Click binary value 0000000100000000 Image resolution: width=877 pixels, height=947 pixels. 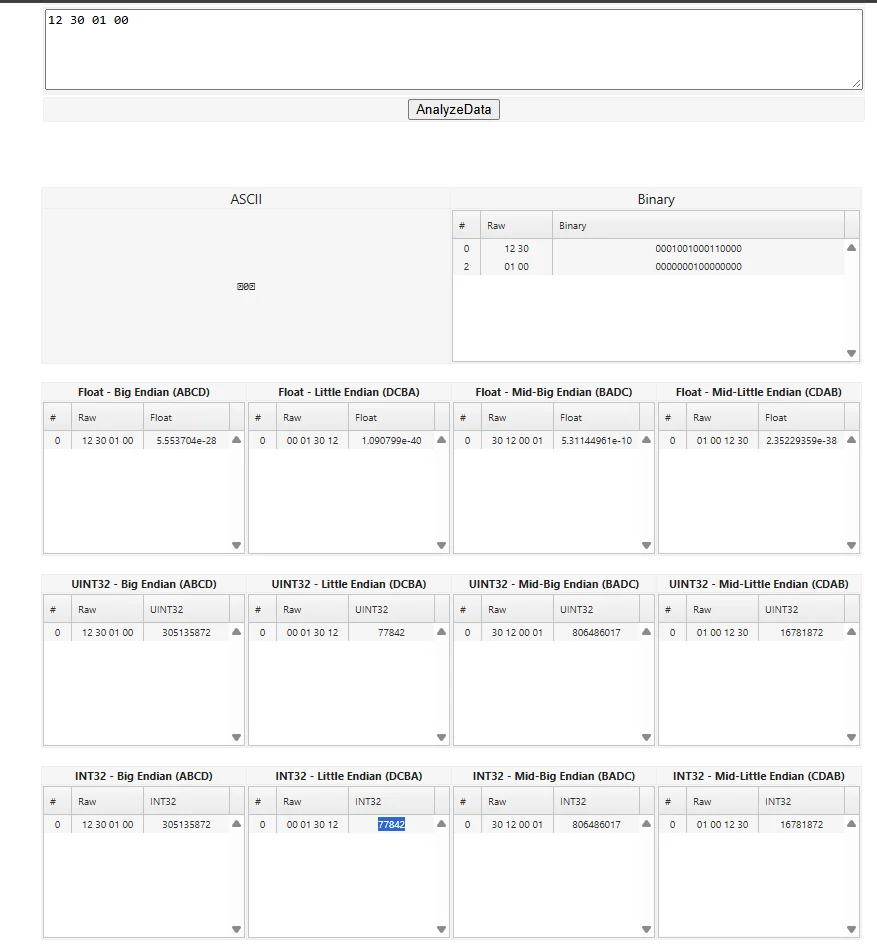[x=698, y=266]
